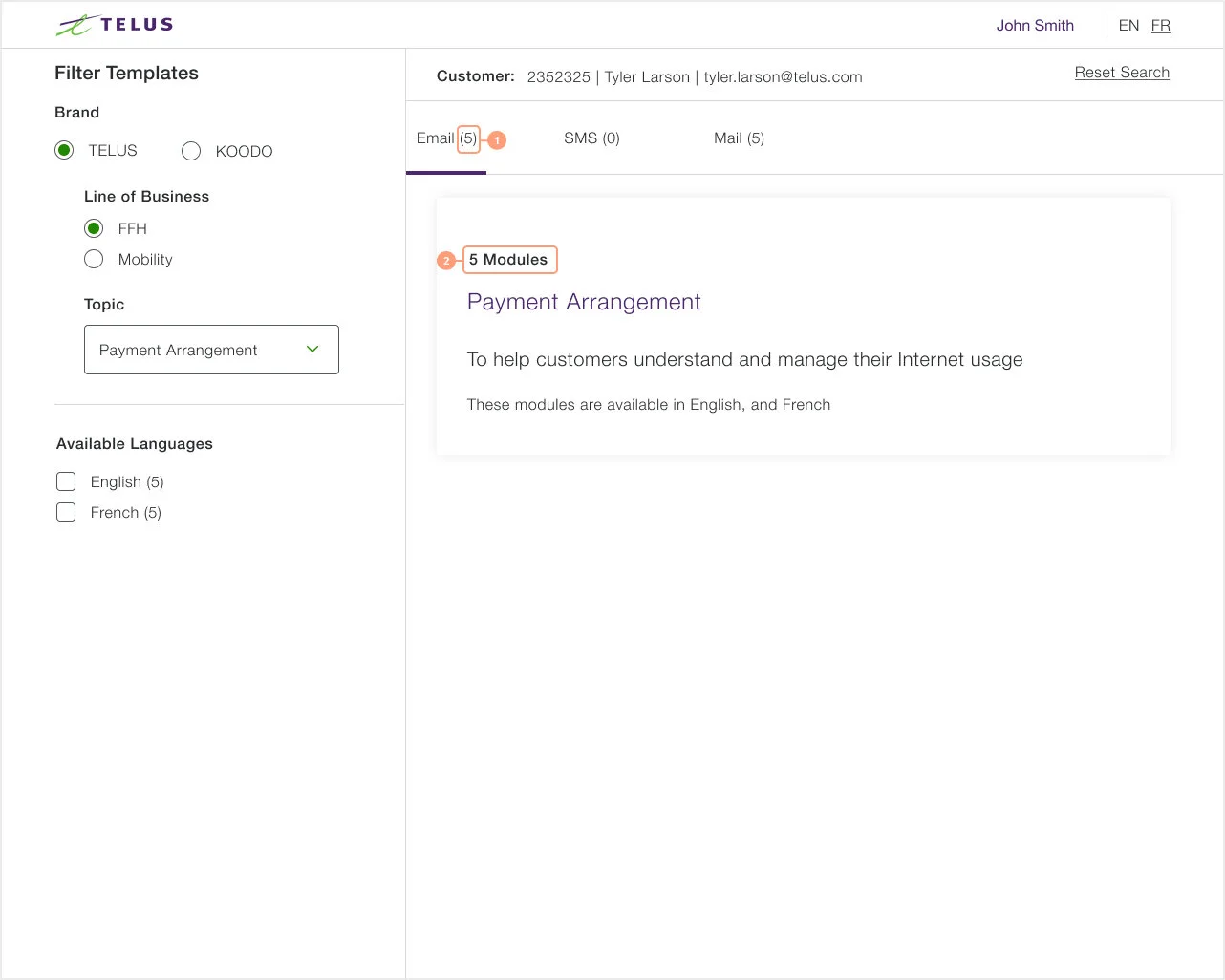This screenshot has width=1225, height=980.
Task: Click customer email tyler.larson@telus.com
Action: [783, 77]
